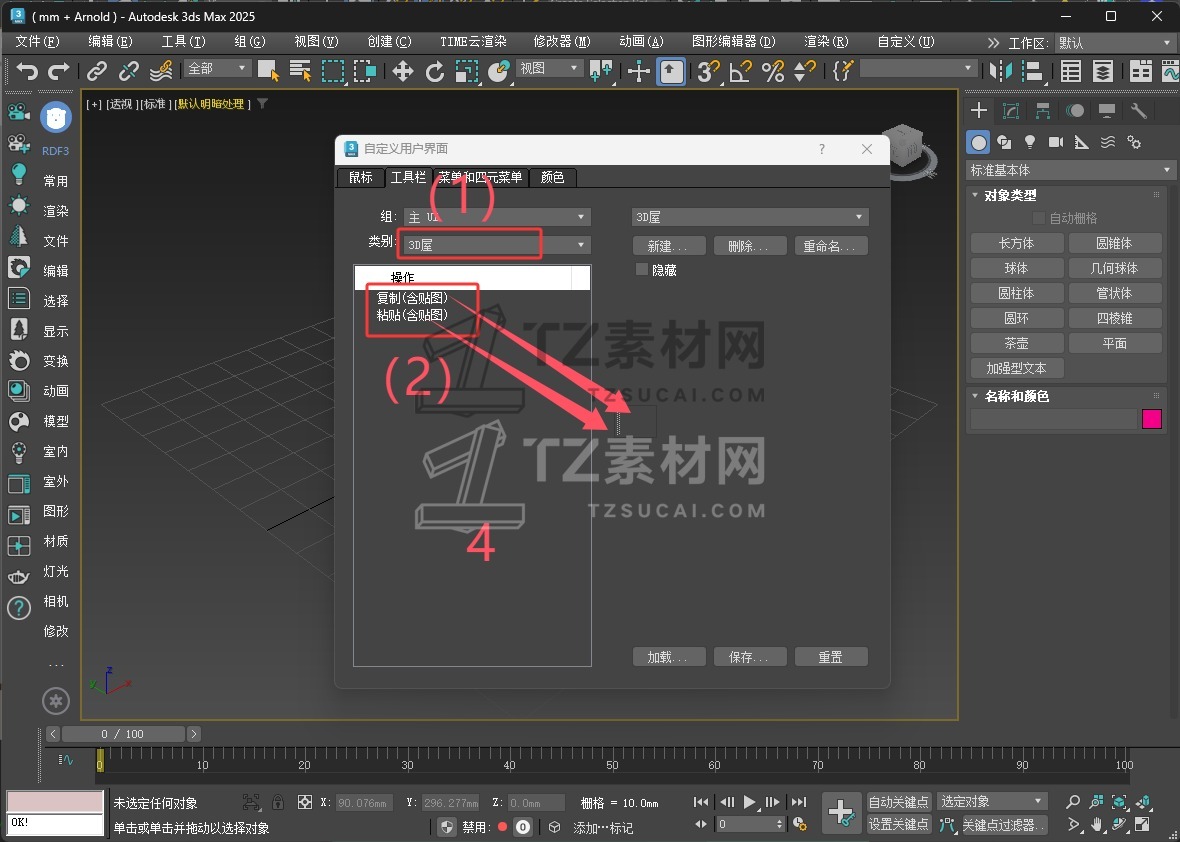Open the 类别 category dropdown showing 3D屋
This screenshot has height=842, width=1180.
(495, 245)
